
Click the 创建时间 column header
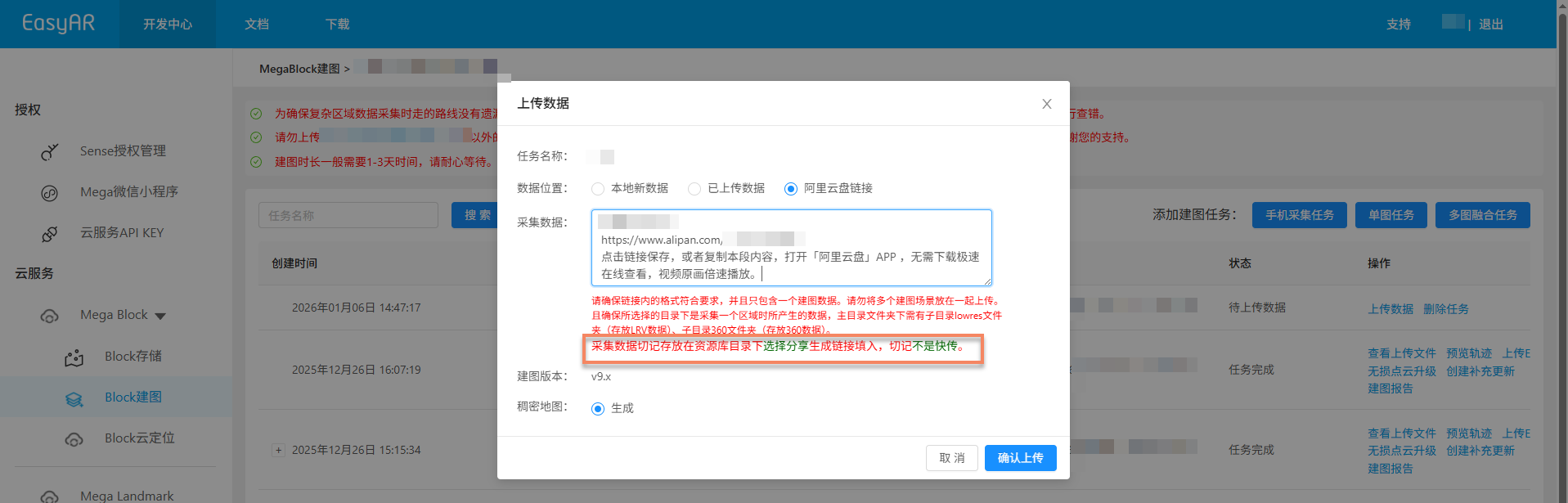(294, 263)
